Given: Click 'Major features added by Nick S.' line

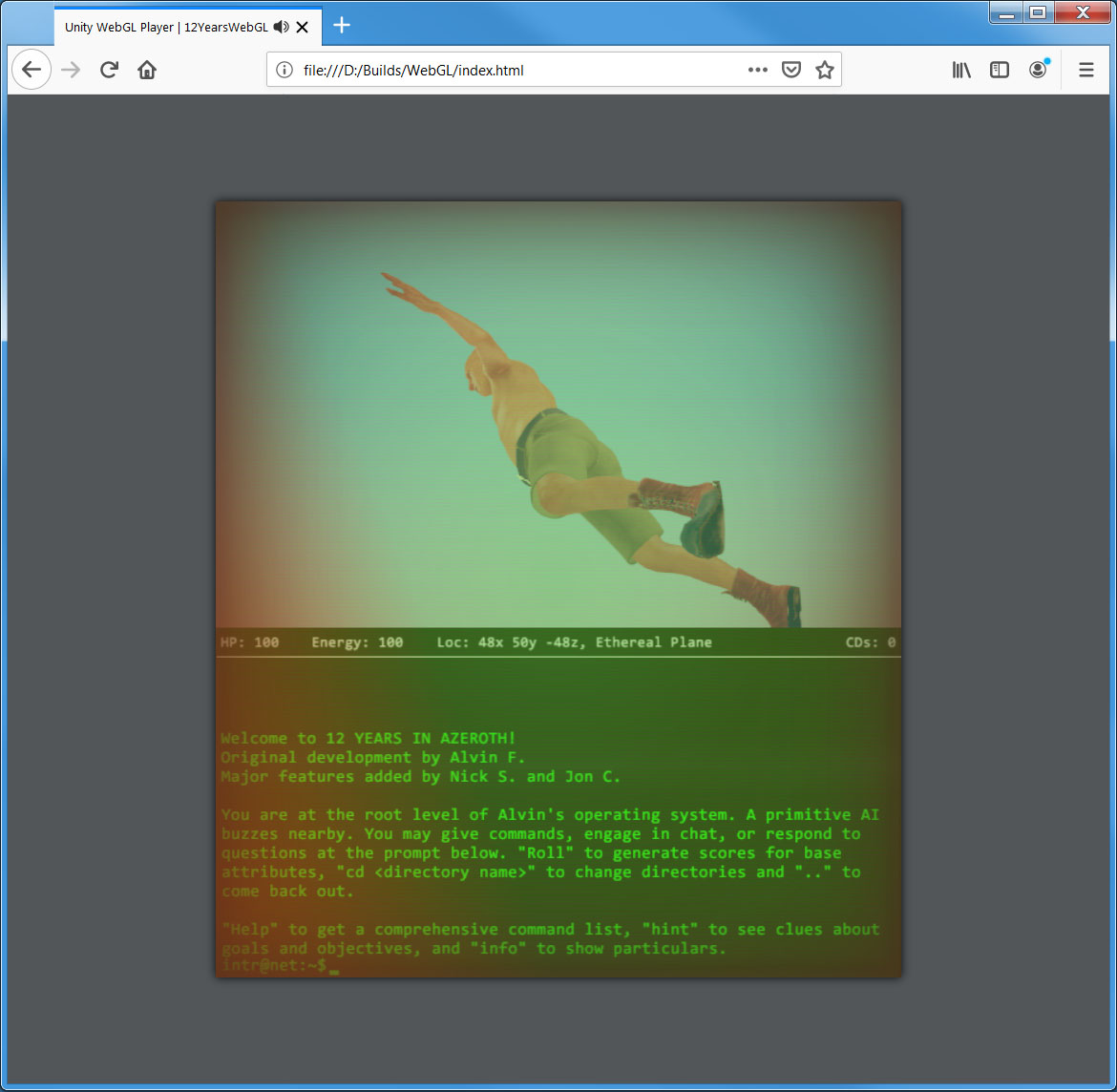Looking at the screenshot, I should (420, 776).
